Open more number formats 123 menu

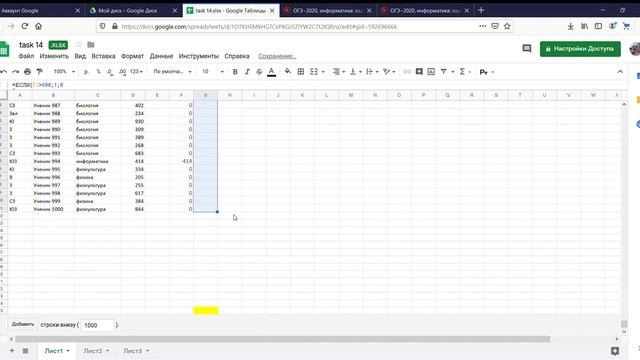coord(136,72)
